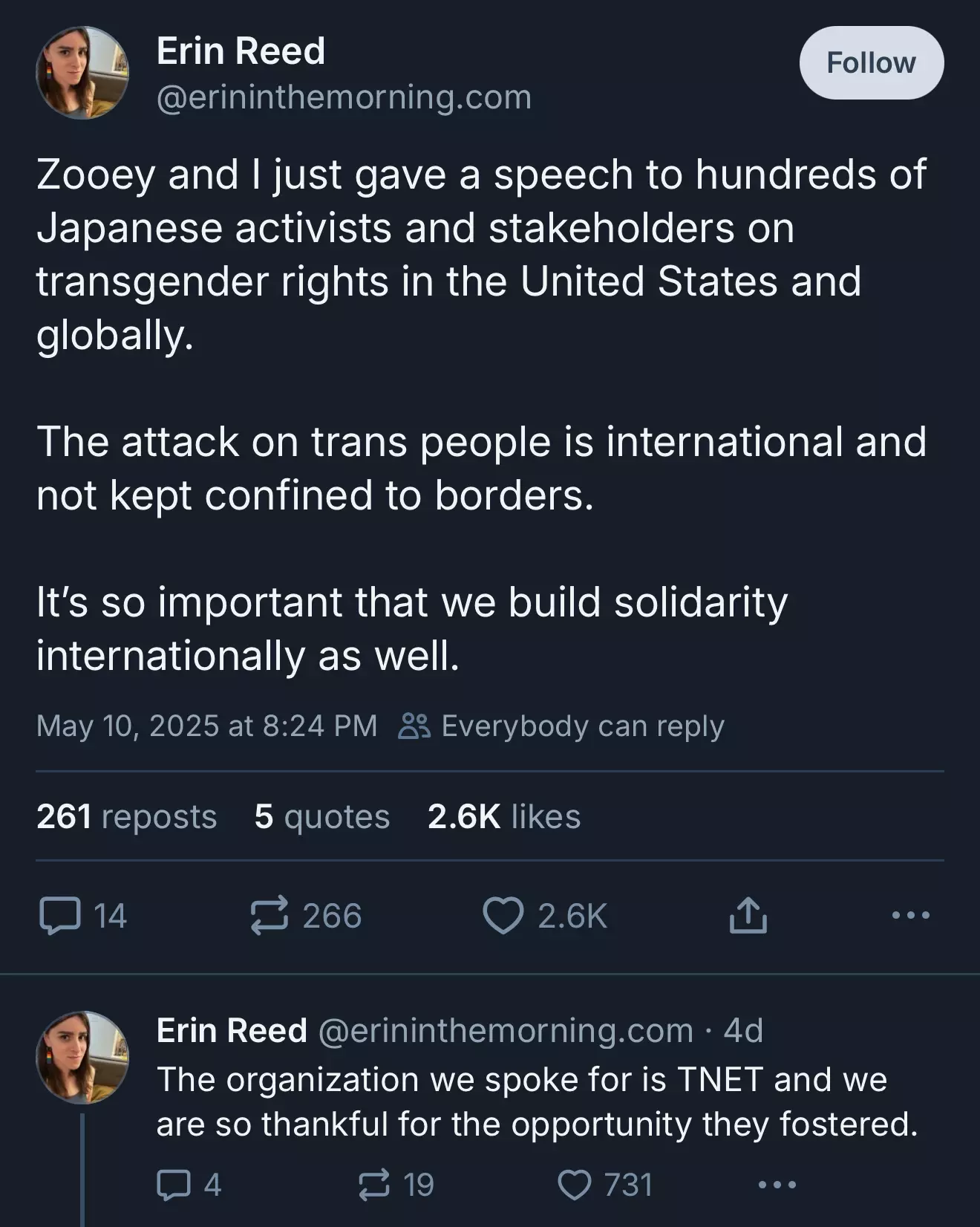Click the May 10, 2025 post timestamp
This screenshot has height=1227, width=980.
coord(206,726)
